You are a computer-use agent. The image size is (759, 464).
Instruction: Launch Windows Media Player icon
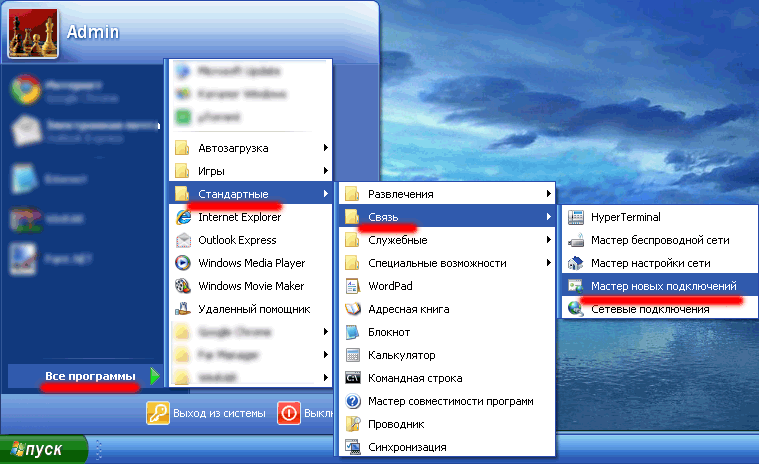pyautogui.click(x=183, y=263)
